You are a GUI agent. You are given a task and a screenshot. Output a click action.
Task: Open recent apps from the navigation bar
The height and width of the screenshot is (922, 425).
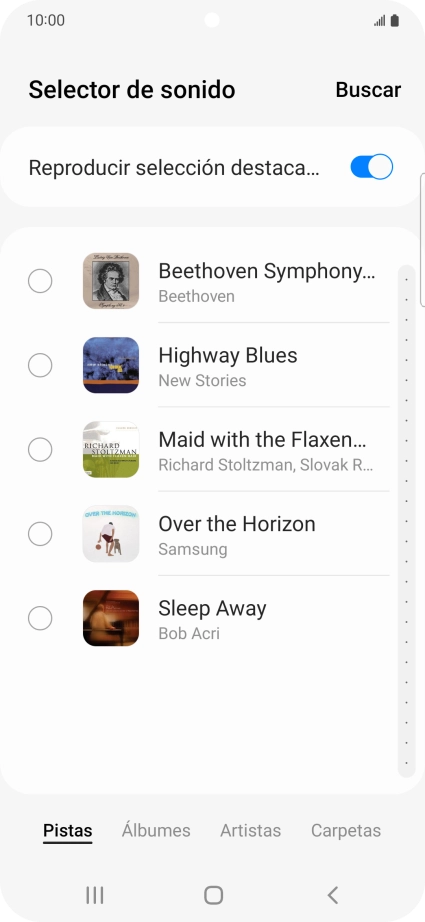tap(95, 896)
